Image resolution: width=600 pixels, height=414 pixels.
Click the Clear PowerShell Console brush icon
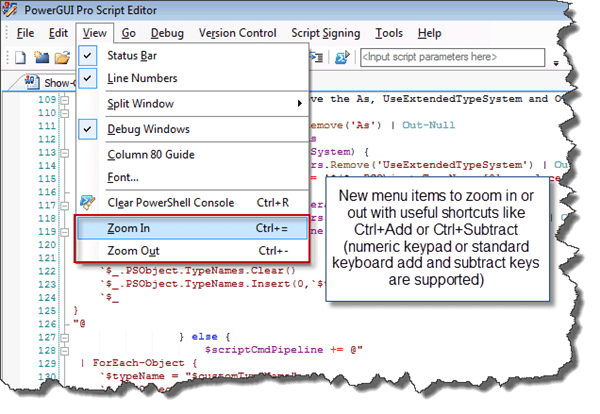pyautogui.click(x=88, y=202)
